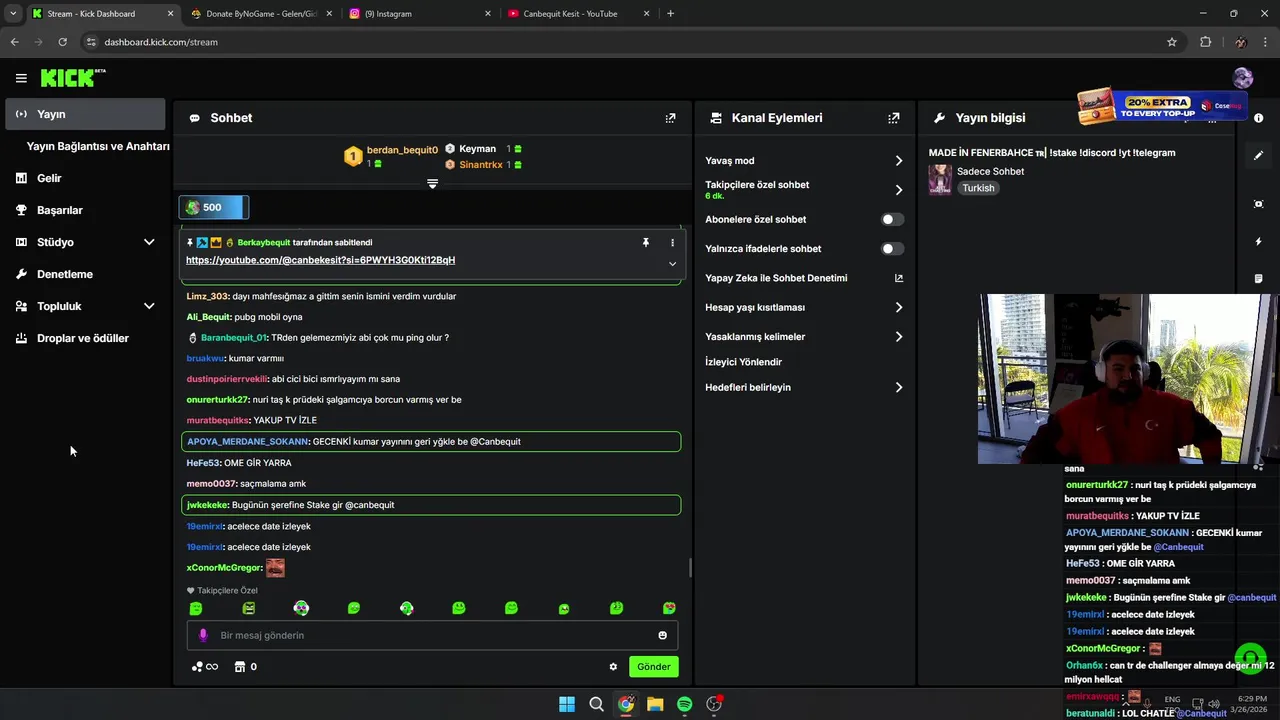Pick the first green Kick emote

point(196,608)
